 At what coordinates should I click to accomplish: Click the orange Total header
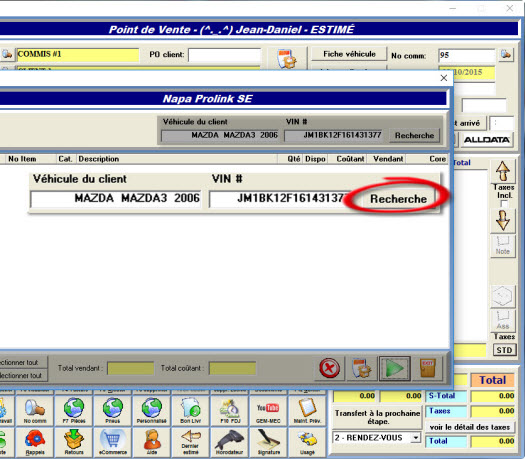pyautogui.click(x=492, y=380)
